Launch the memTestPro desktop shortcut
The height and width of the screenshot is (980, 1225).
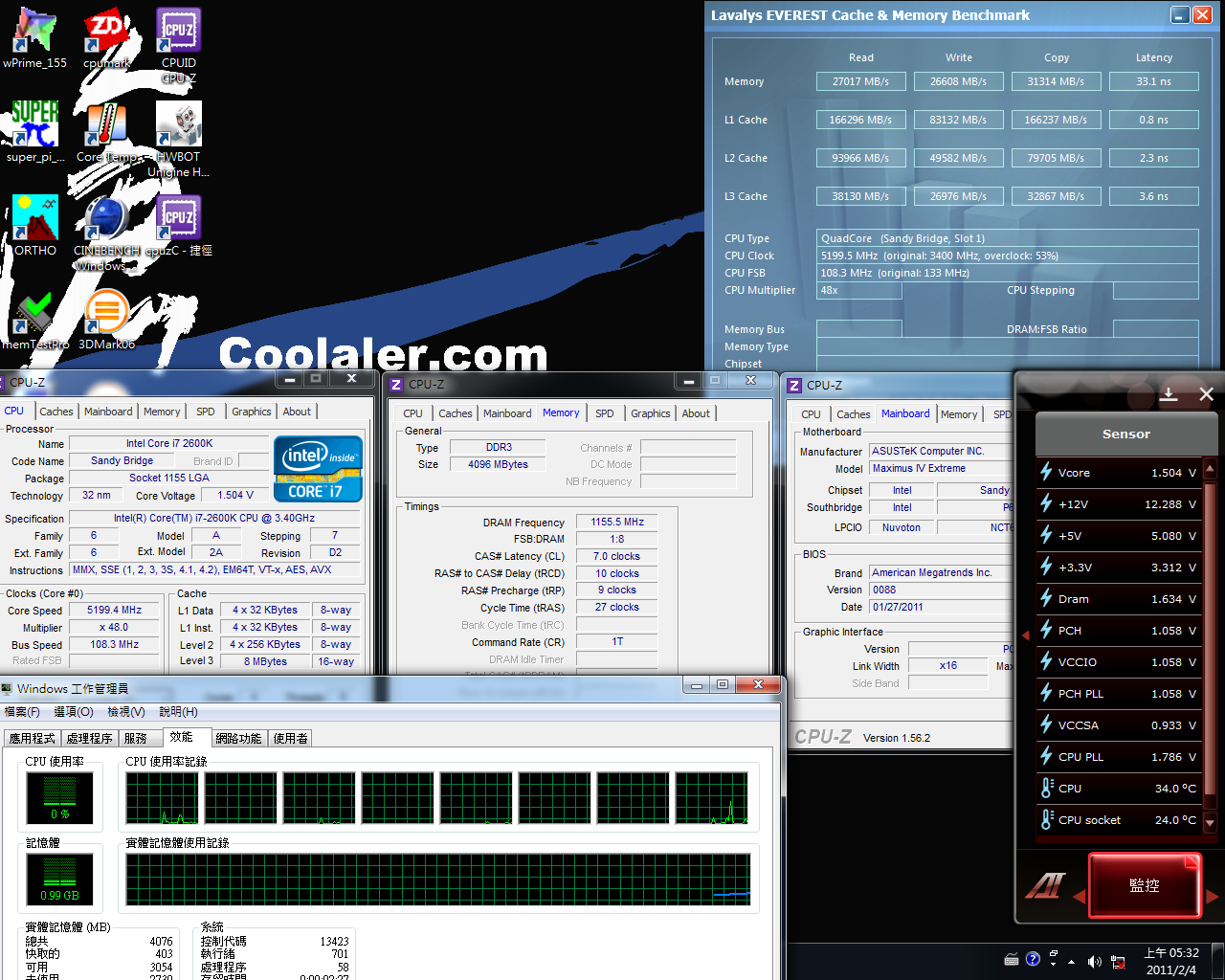[x=35, y=321]
